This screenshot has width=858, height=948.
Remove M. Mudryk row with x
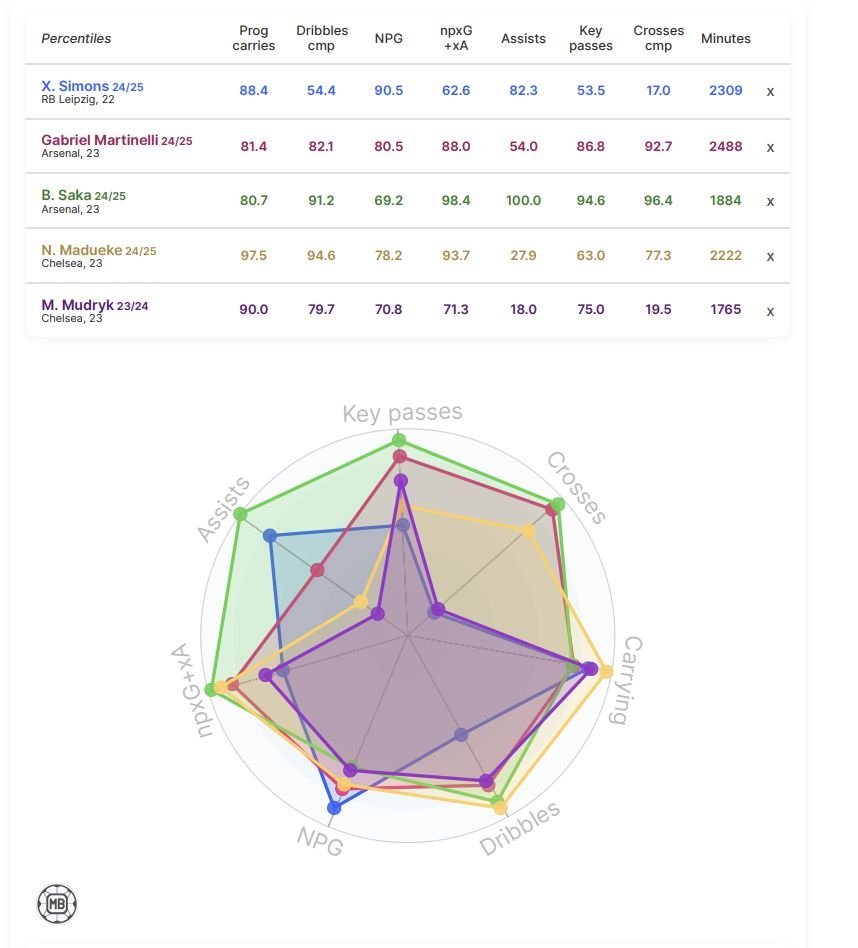[770, 311]
